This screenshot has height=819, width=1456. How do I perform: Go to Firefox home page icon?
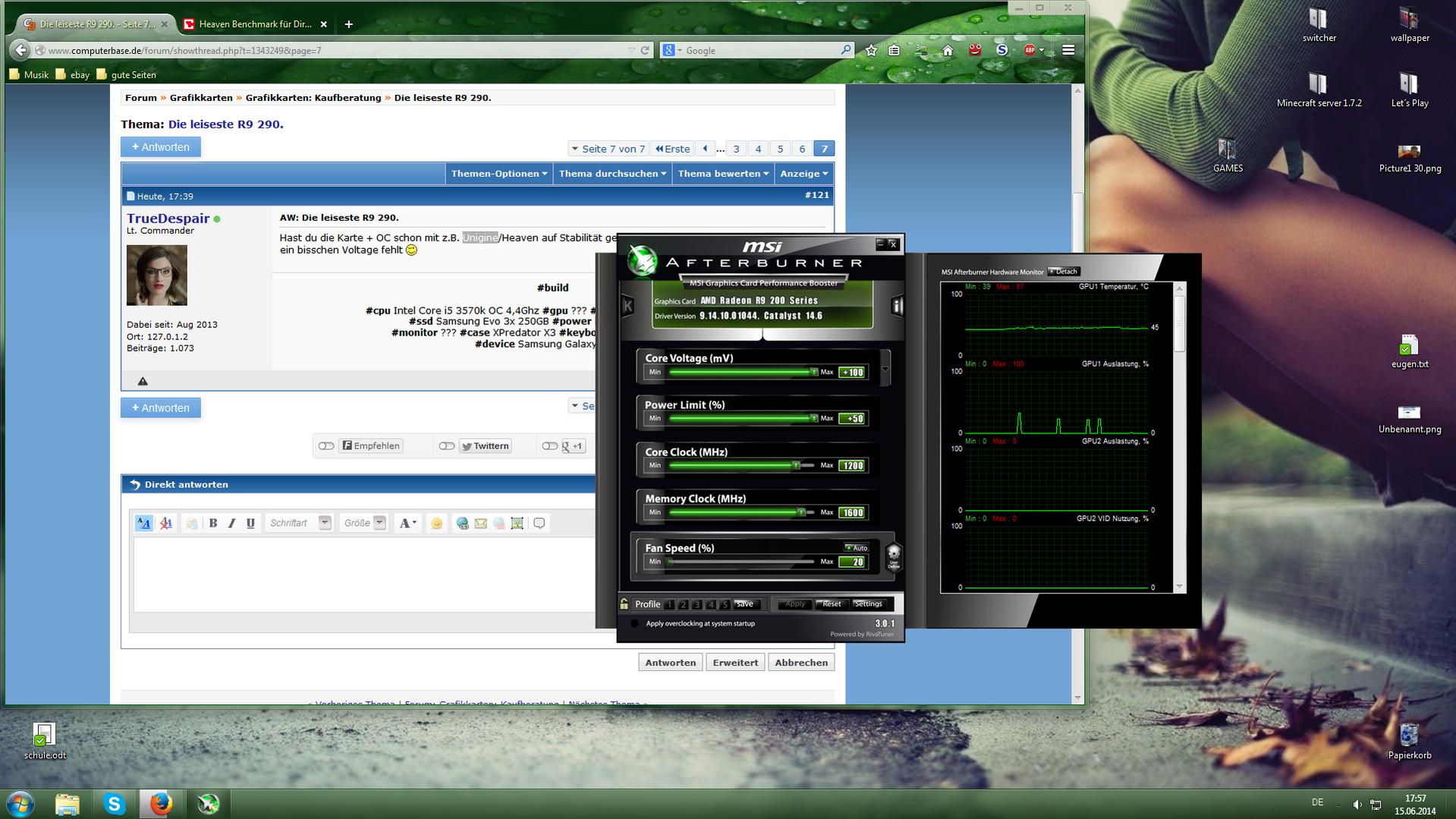pyautogui.click(x=948, y=50)
